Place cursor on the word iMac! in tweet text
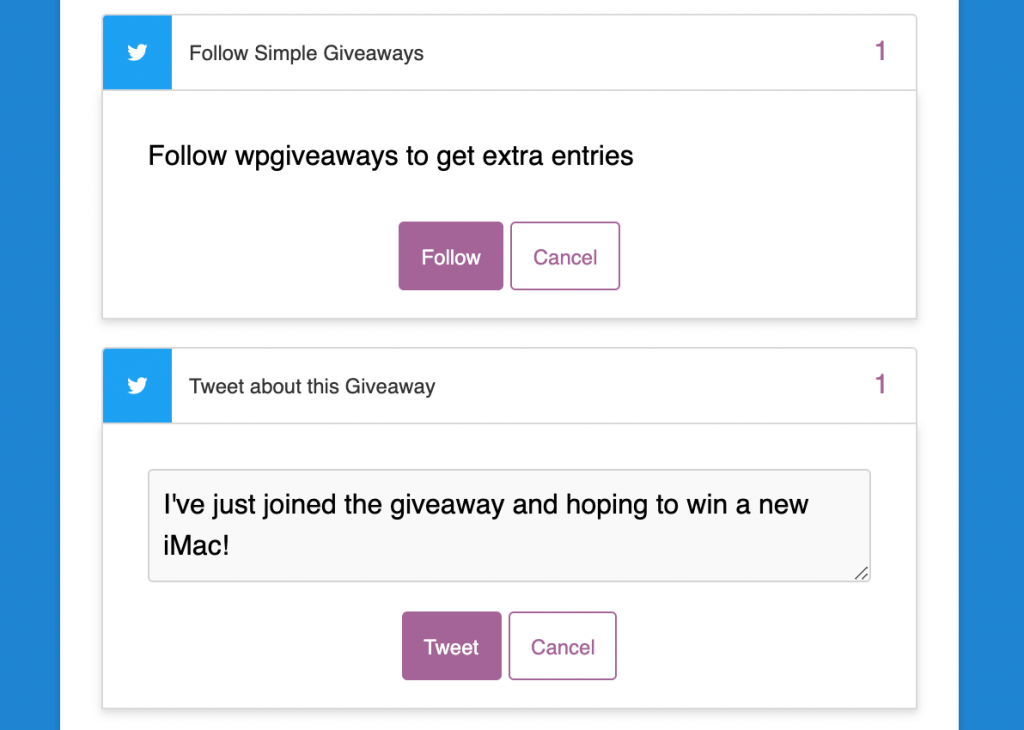This screenshot has width=1024, height=730. 196,545
